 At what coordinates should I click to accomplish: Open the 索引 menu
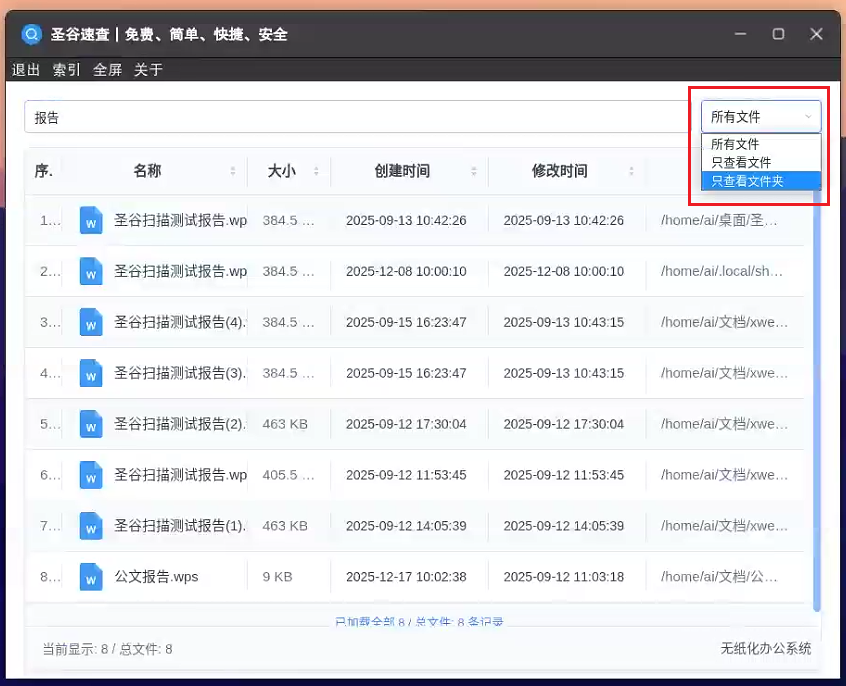pyautogui.click(x=67, y=70)
